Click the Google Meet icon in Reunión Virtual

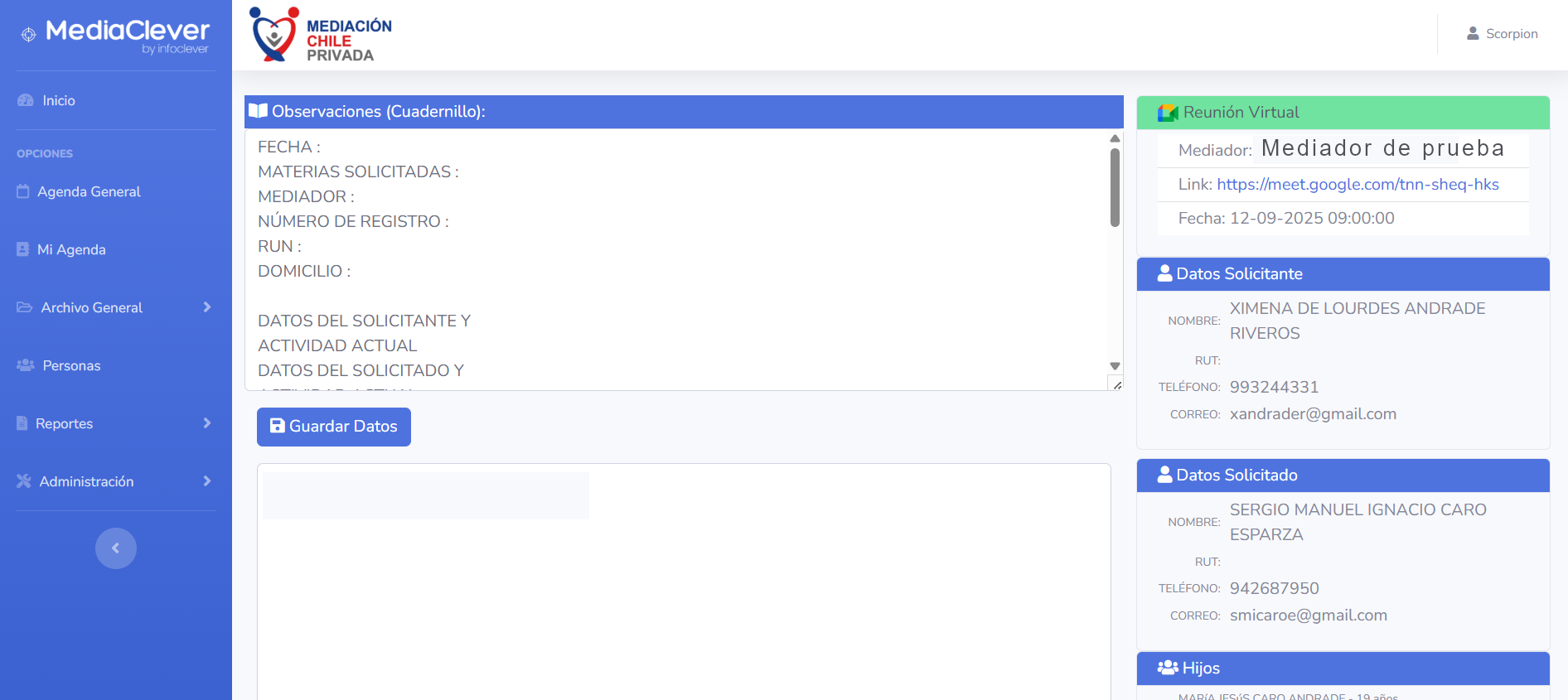point(1168,113)
